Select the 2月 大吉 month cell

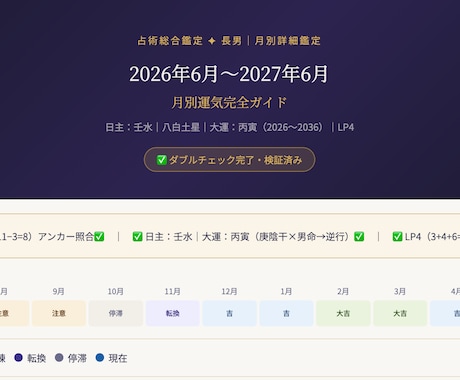(343, 313)
